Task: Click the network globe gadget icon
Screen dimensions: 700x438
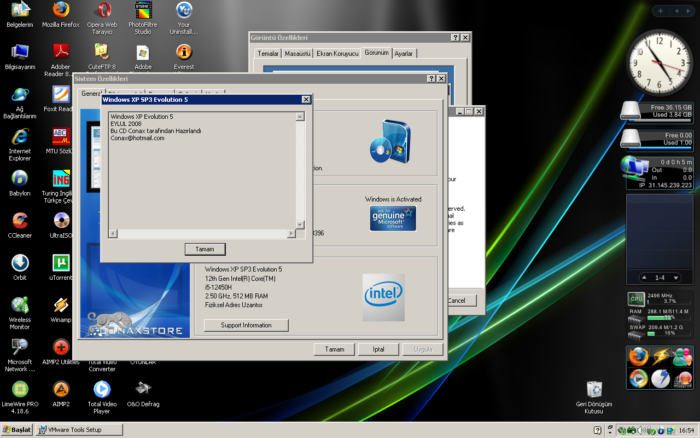Action: tap(634, 167)
